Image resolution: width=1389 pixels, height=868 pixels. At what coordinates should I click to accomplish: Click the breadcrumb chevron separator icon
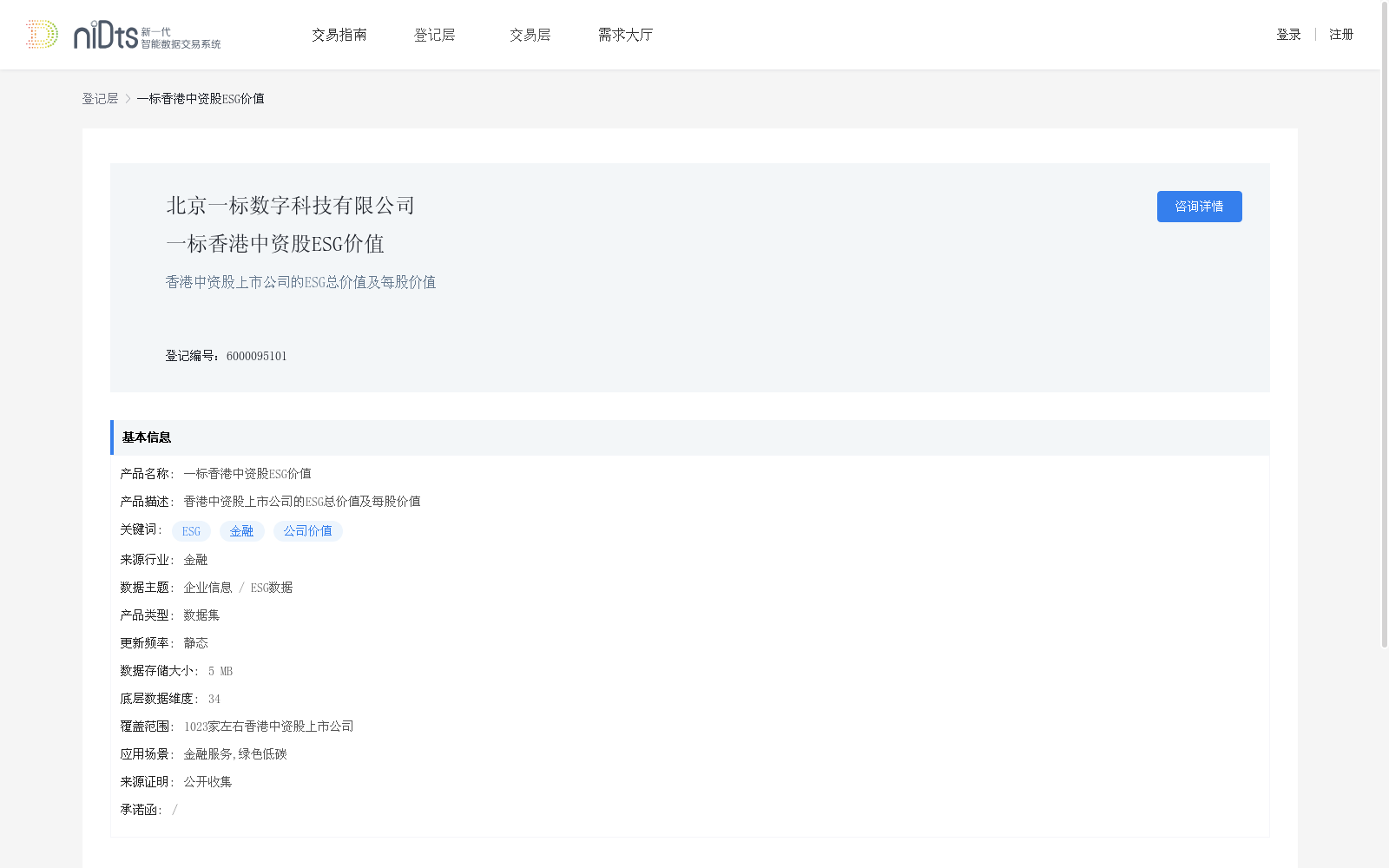pyautogui.click(x=128, y=99)
